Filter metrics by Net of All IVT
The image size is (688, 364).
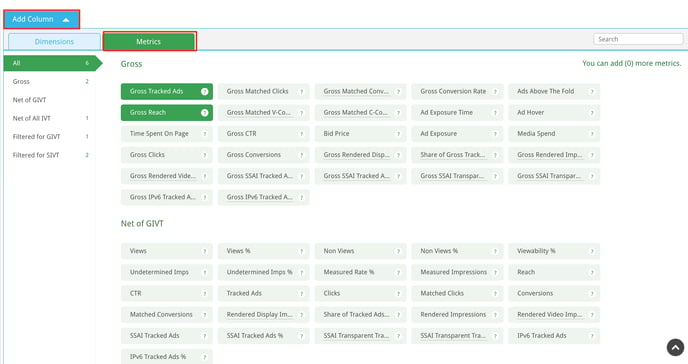(x=50, y=118)
